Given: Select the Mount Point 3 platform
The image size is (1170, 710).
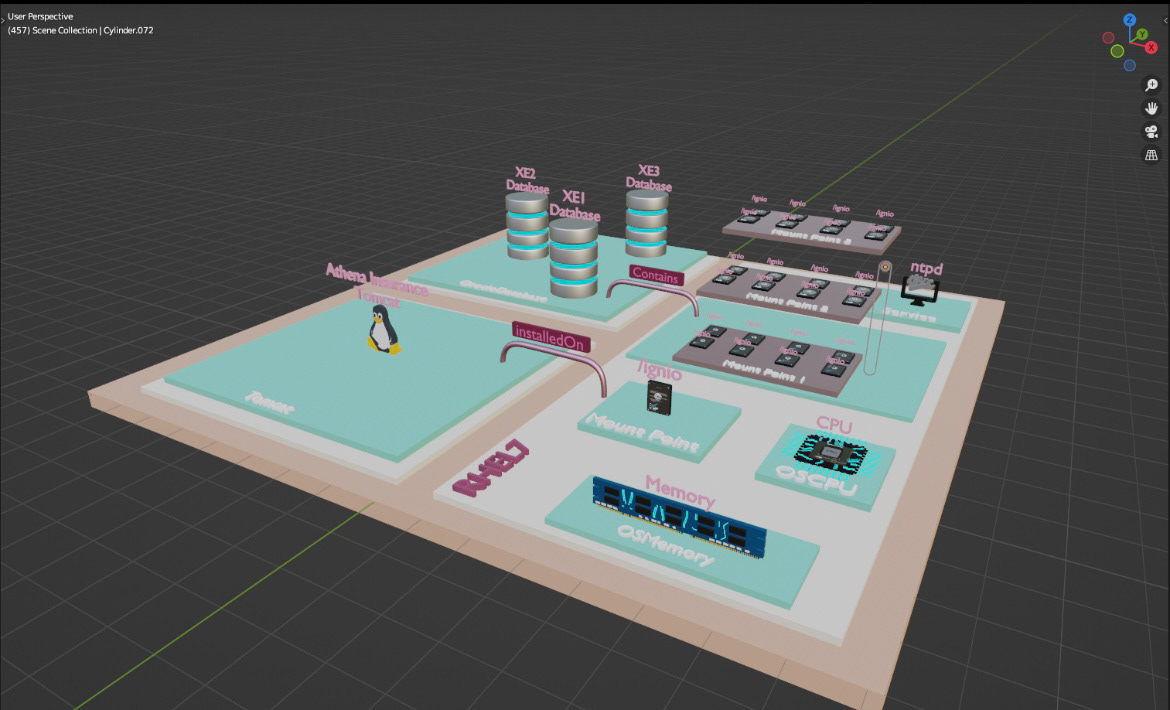Looking at the screenshot, I should click(x=812, y=232).
